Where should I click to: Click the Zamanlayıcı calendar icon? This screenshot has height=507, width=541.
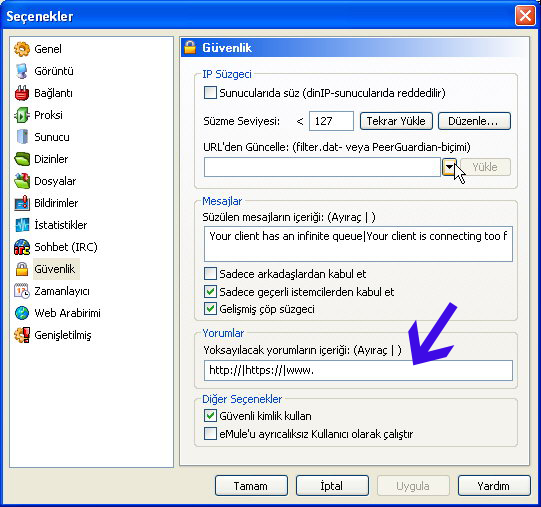coord(22,291)
